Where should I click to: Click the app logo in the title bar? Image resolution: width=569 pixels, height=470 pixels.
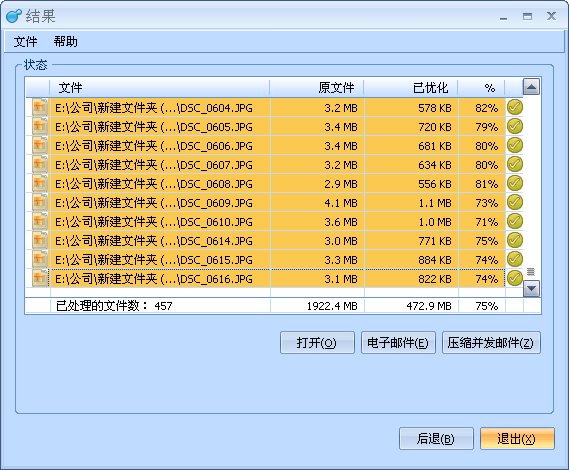[14, 16]
